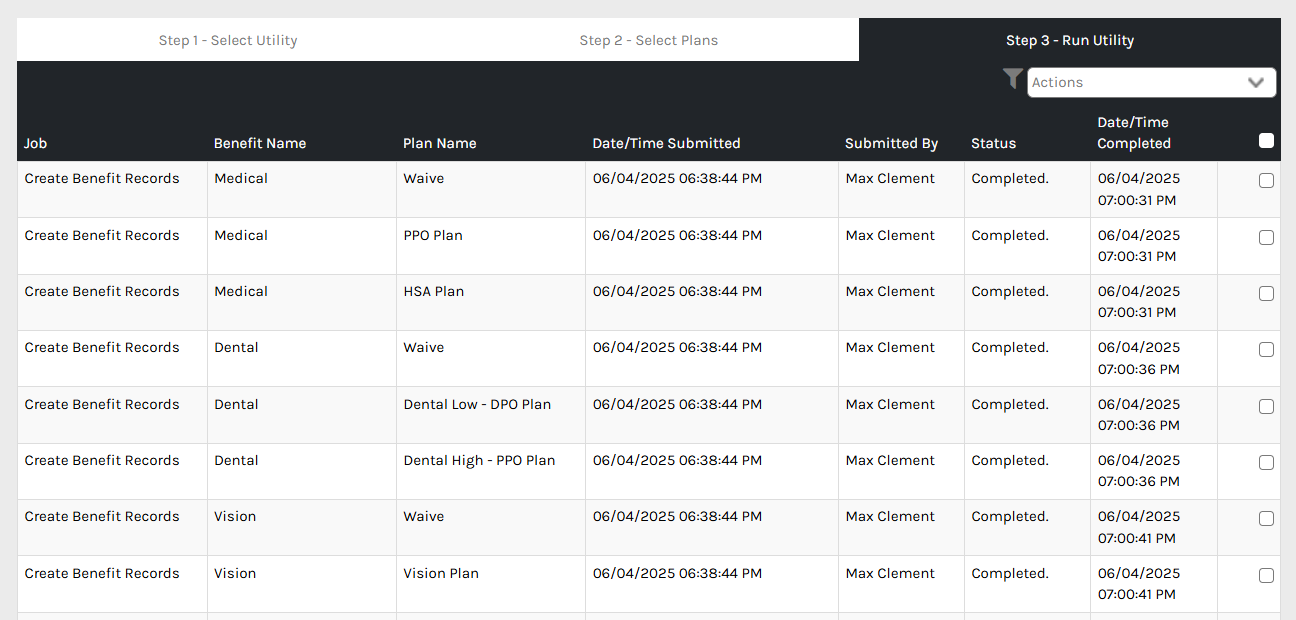The width and height of the screenshot is (1296, 620).
Task: Click the Submitted By column header
Action: coord(891,144)
